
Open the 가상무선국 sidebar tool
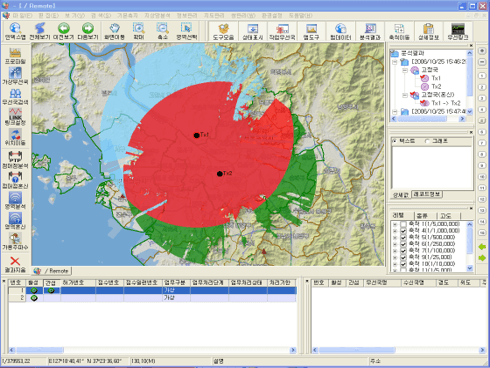pos(15,76)
